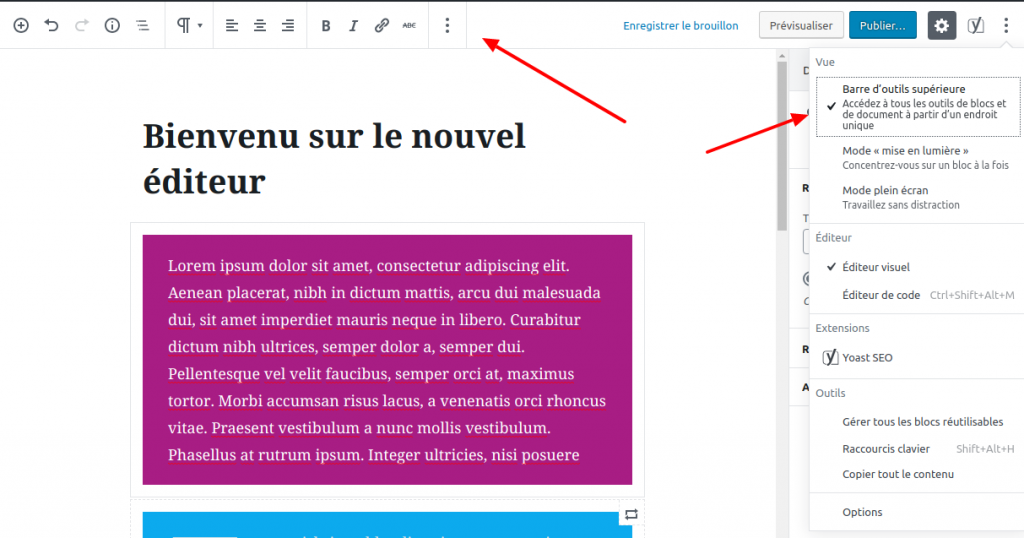The image size is (1024, 538).
Task: Apply strikethrough with ABC icon
Action: (x=409, y=25)
